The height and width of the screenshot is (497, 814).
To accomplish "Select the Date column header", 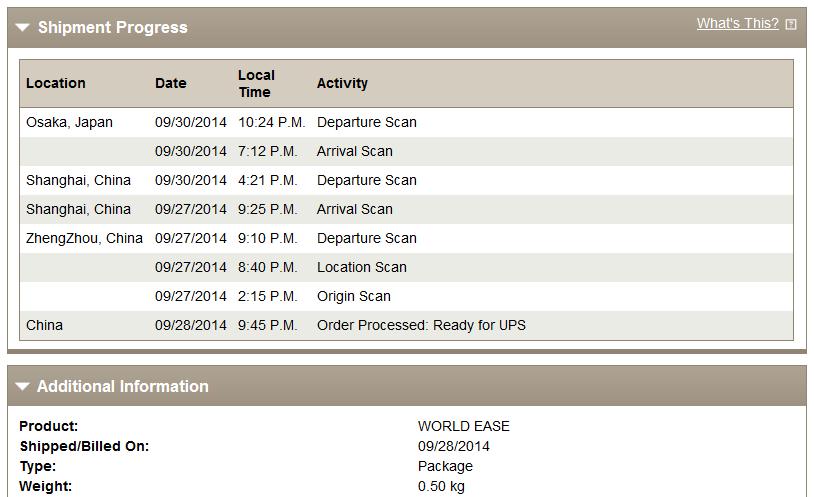I will pos(170,83).
